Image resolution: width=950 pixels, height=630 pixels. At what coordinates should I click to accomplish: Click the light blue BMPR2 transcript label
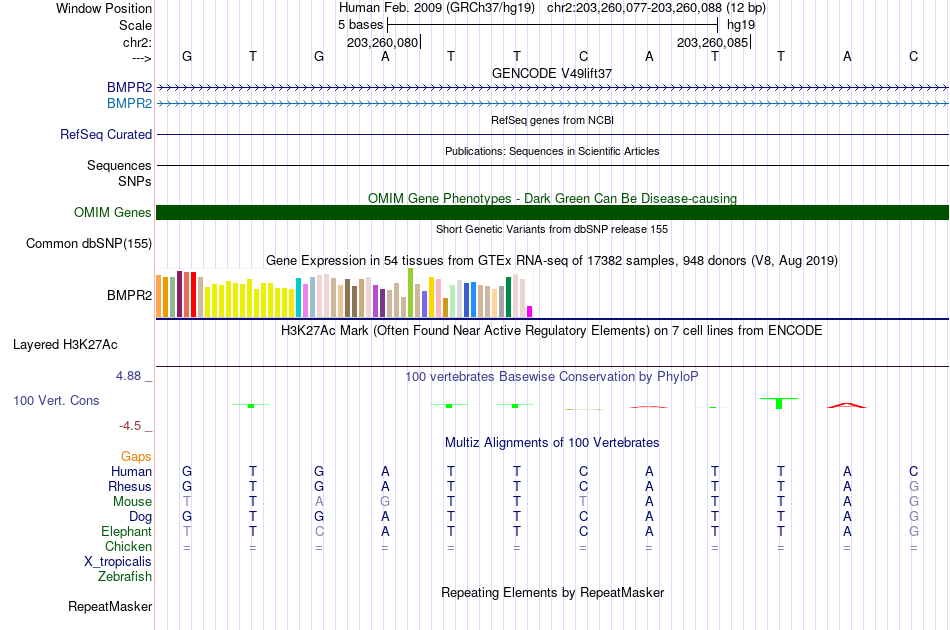tap(129, 104)
